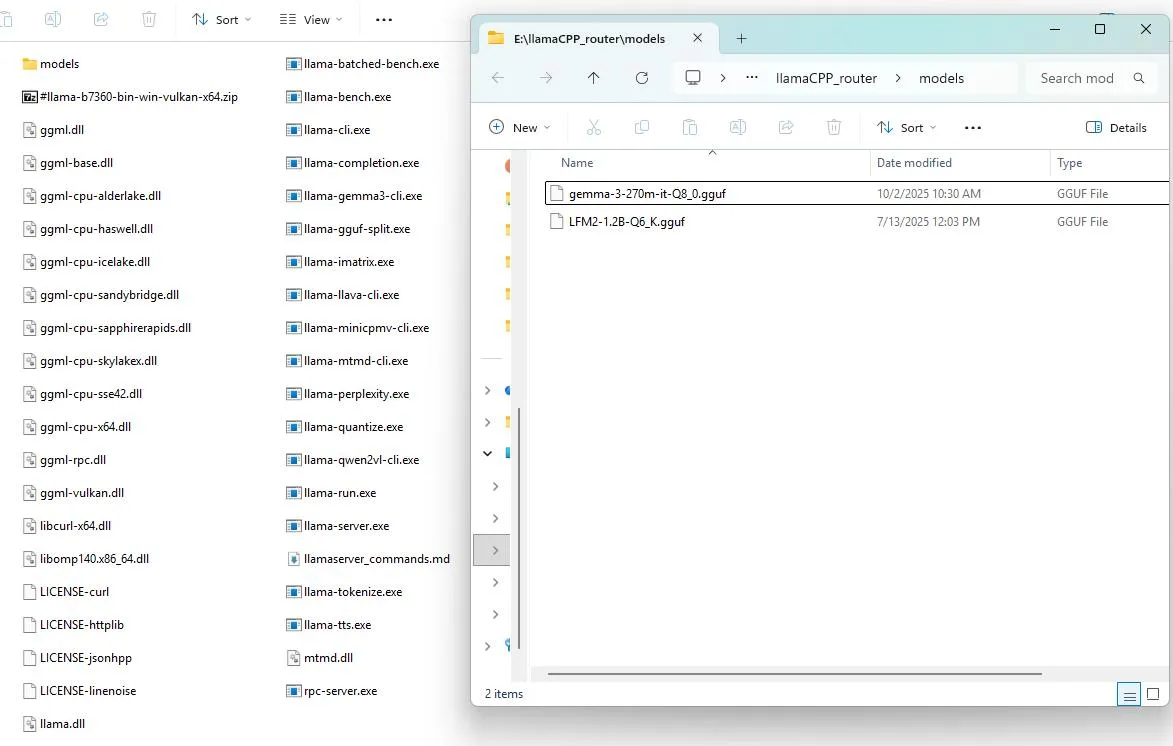Screen dimensions: 1173x746
Task: Click the Copy icon in the models window toolbar
Action: (642, 127)
